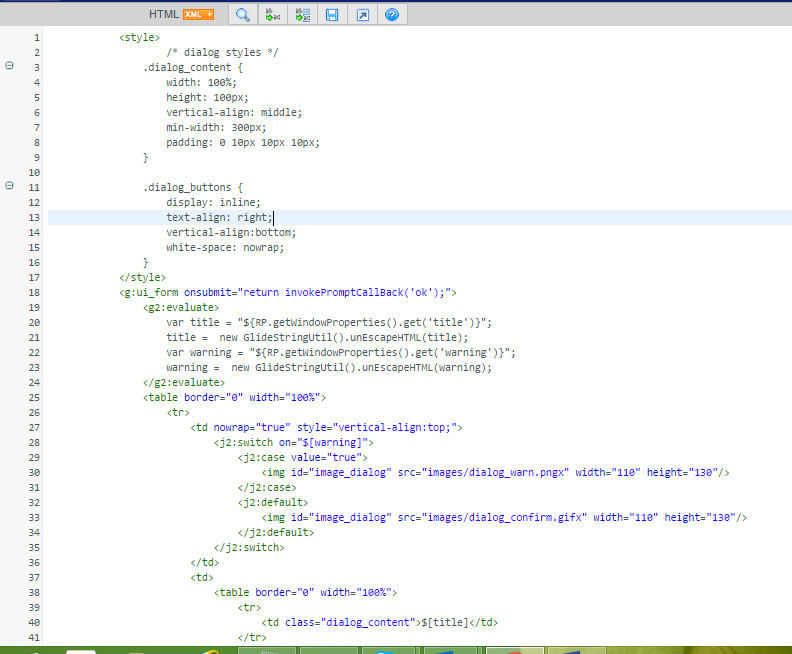Click the dialog_confirm.gifx img line
This screenshot has height=654, width=792.
504,517
